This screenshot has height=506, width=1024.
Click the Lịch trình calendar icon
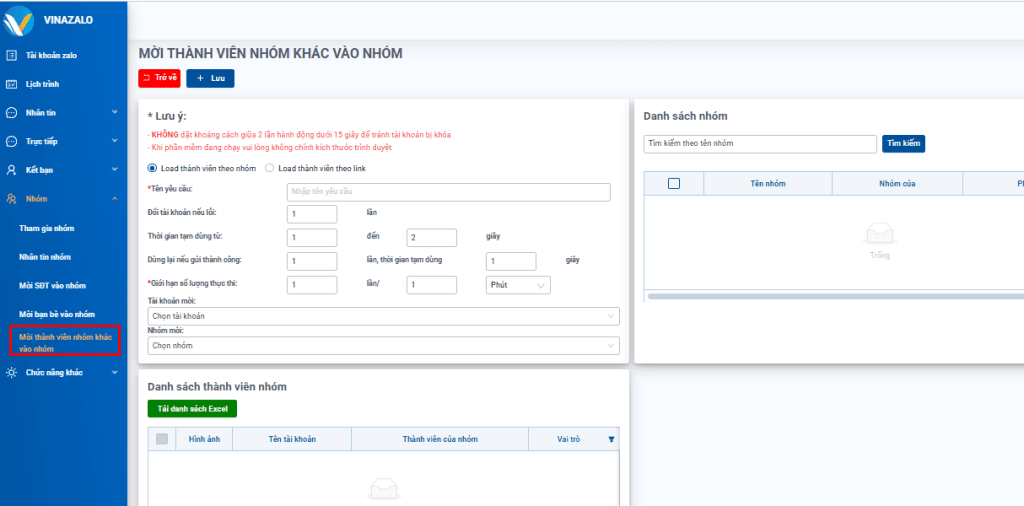coord(11,84)
